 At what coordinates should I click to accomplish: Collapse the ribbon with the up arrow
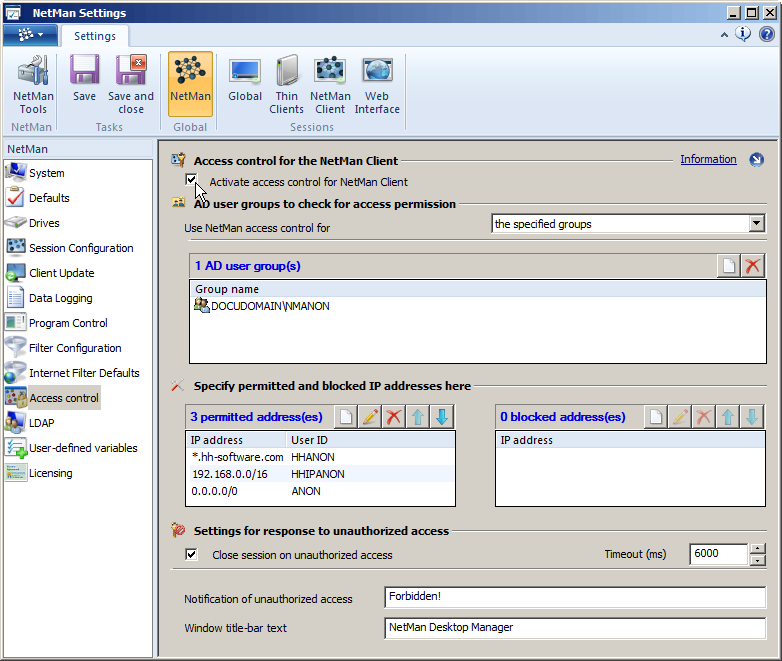[x=724, y=34]
